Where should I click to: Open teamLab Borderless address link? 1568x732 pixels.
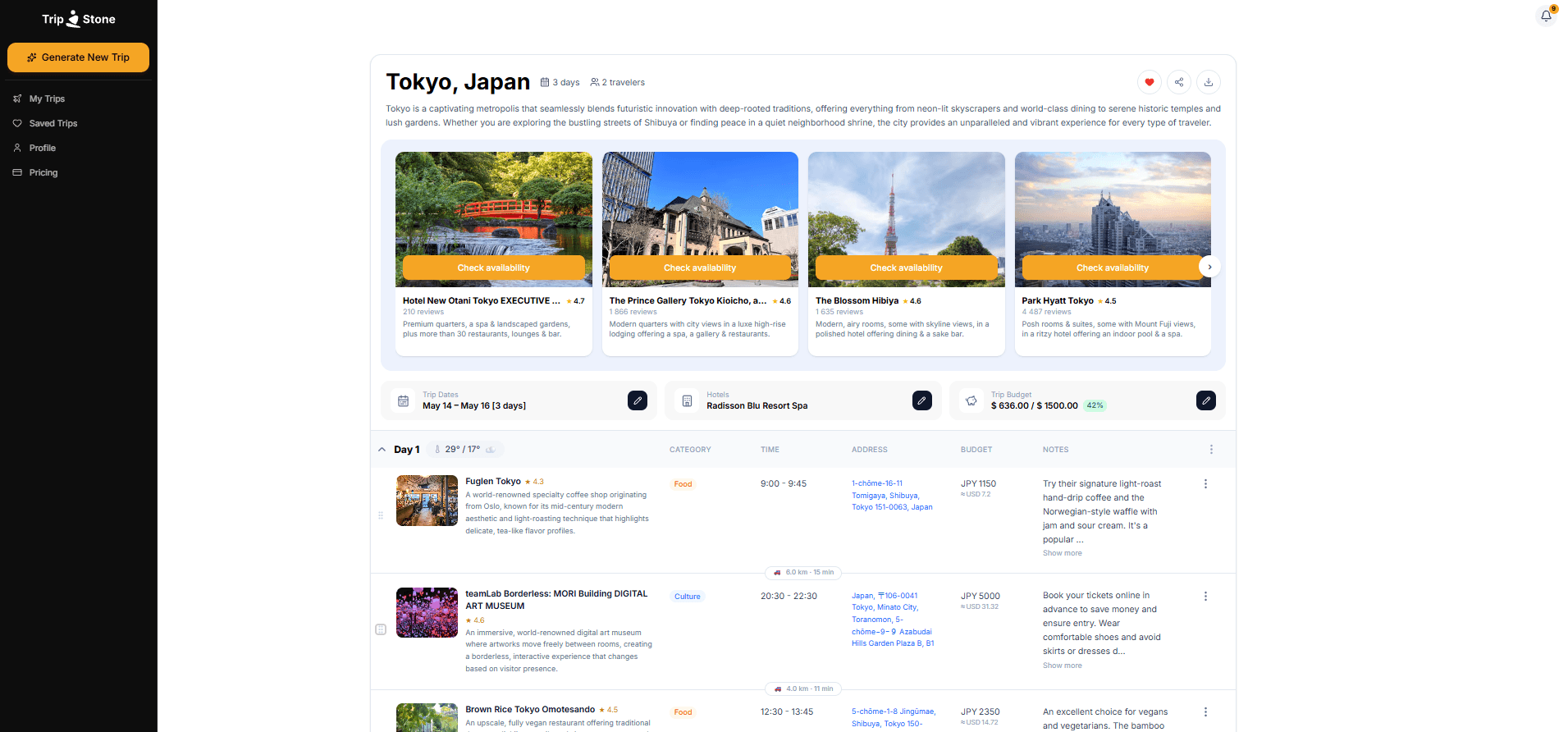893,620
